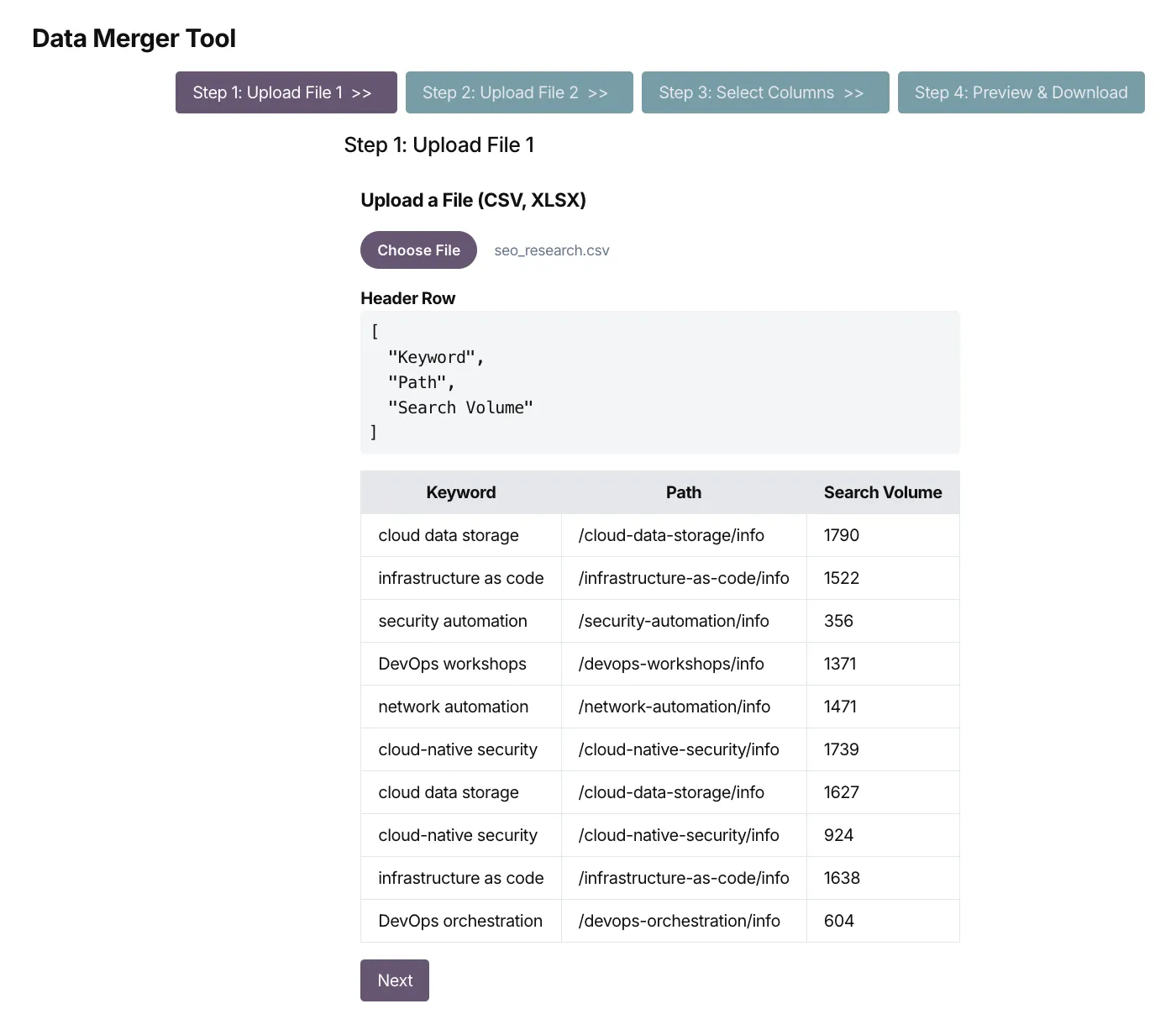Click the cloud-native security cell in 1739 row
The width and height of the screenshot is (1176, 1030).
click(461, 749)
